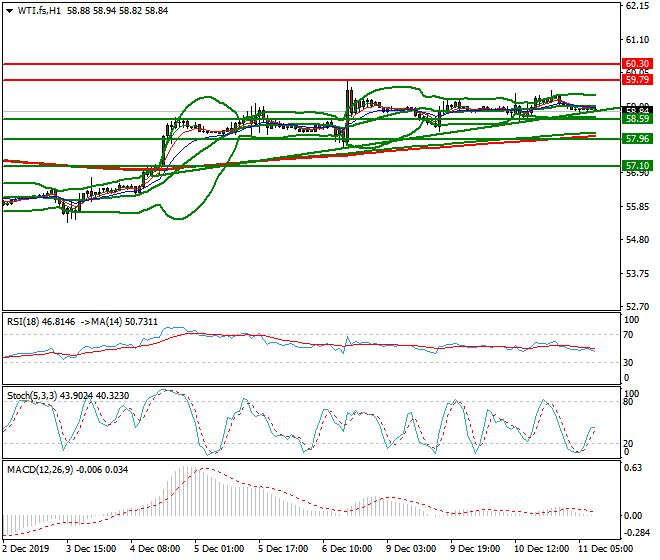This screenshot has width=660, height=560.
Task: Click the 54.80 value on price scale
Action: click(637, 240)
